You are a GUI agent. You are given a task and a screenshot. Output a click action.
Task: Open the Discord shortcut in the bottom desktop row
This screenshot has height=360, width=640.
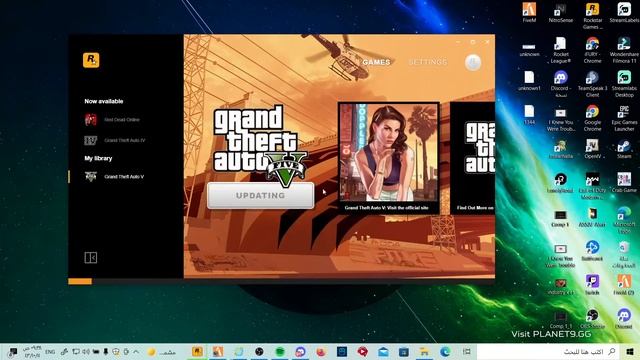[624, 319]
